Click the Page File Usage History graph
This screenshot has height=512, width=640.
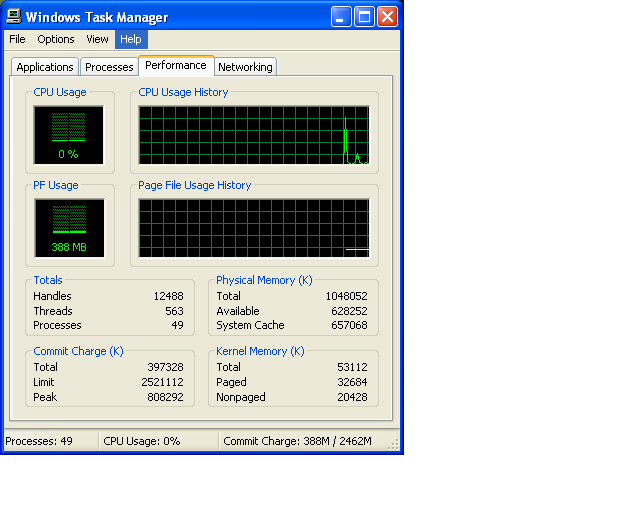(x=254, y=228)
